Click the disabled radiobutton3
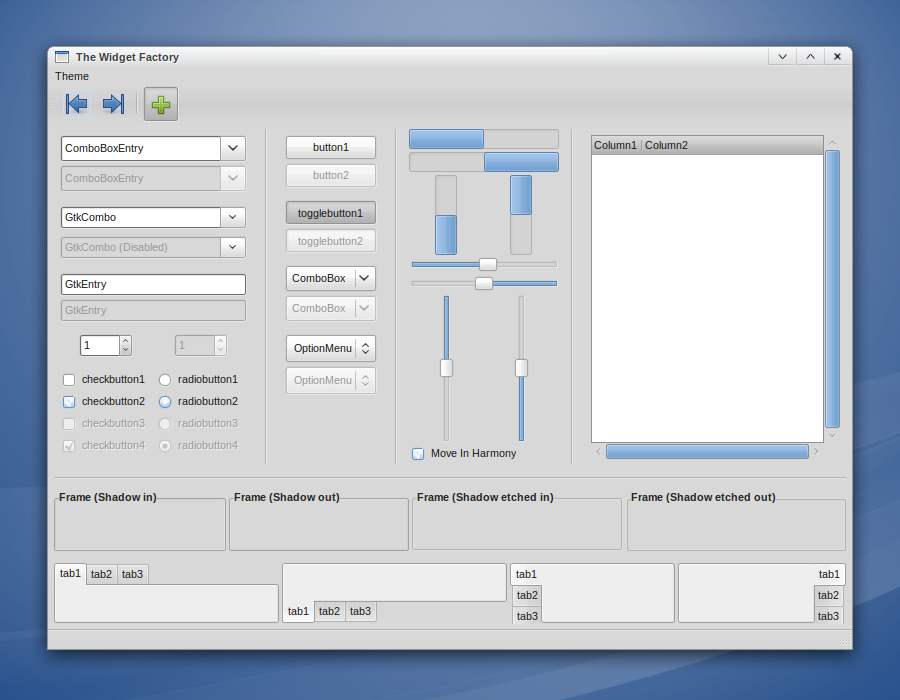Viewport: 900px width, 700px height. pos(165,423)
